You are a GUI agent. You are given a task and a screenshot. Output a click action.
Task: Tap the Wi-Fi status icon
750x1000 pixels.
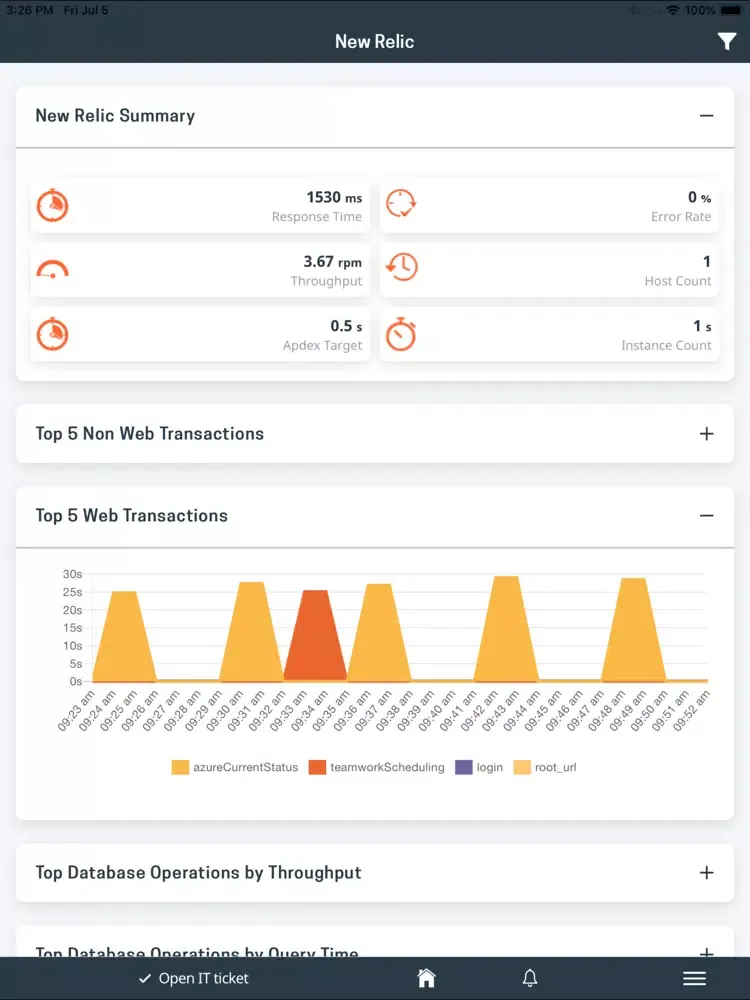(672, 10)
